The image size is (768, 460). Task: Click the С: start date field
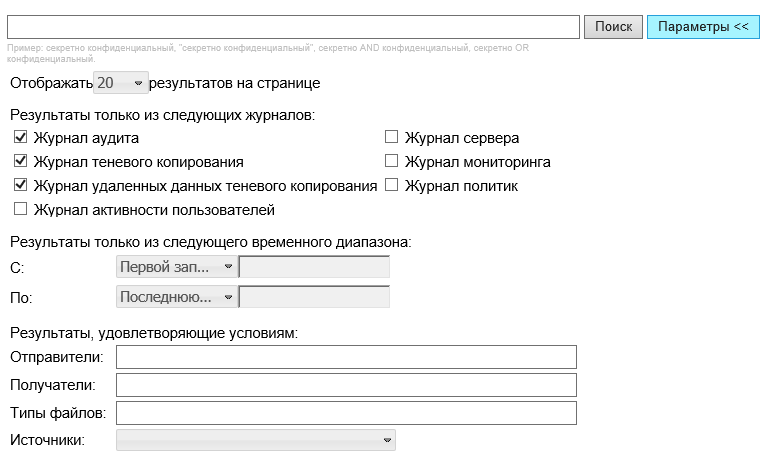point(314,267)
